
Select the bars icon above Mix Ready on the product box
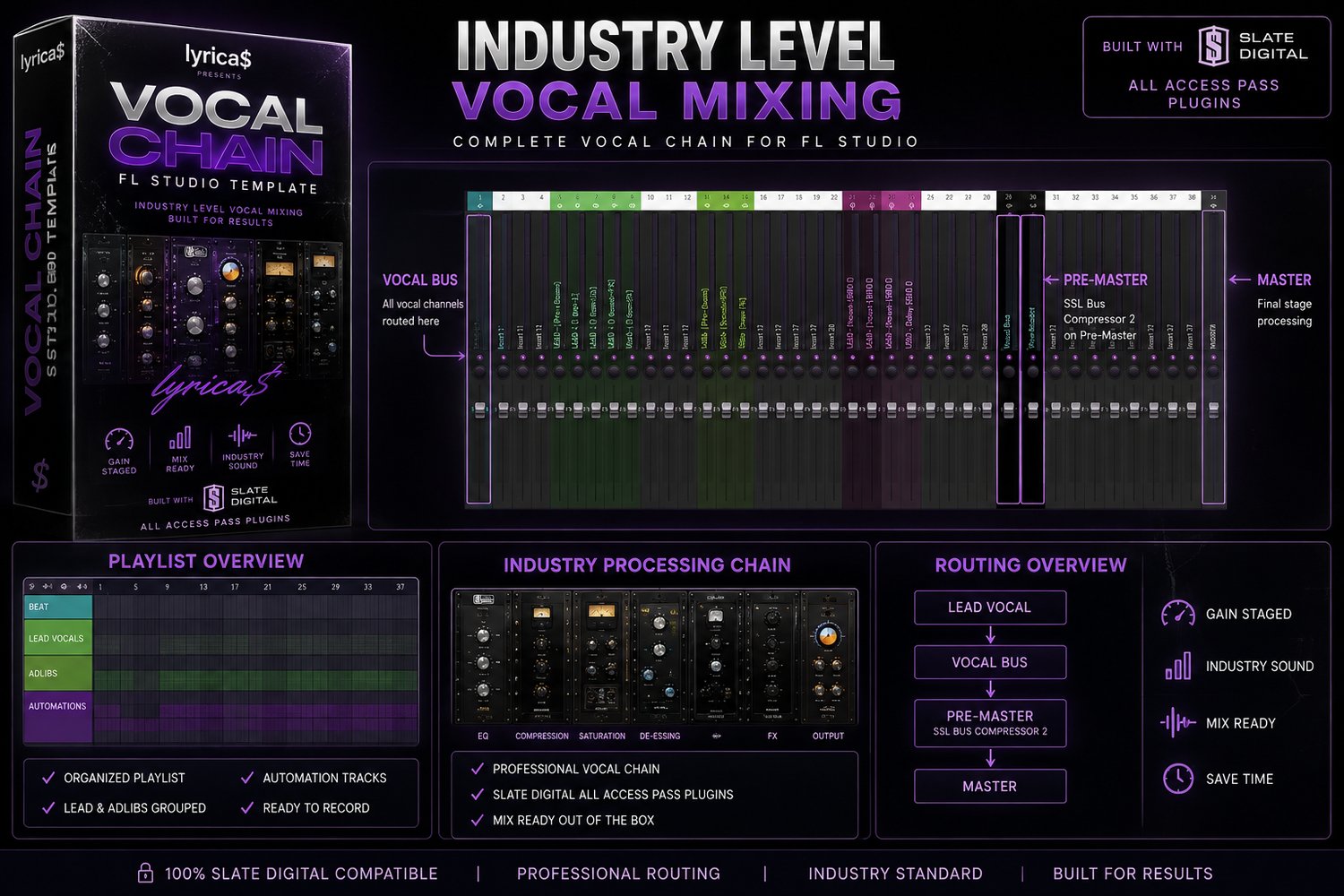coord(180,437)
